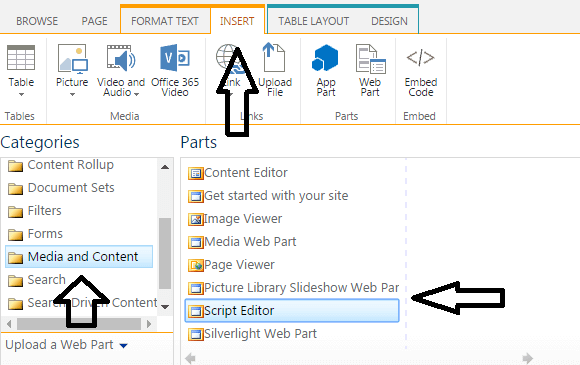Click Categories horizontal scroll left arrow
This screenshot has height=365, width=580.
(9, 324)
